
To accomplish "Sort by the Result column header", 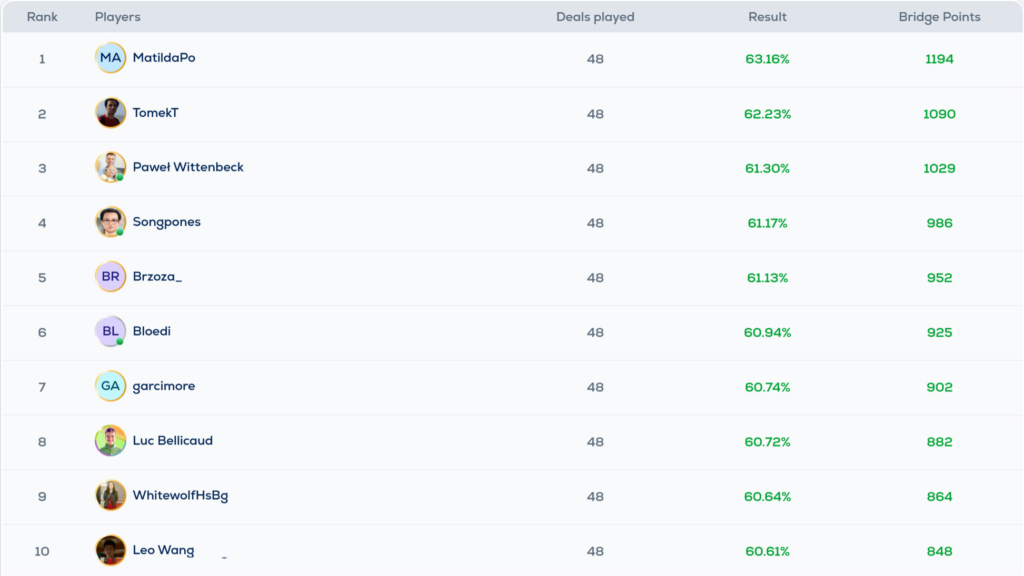I will (767, 17).
